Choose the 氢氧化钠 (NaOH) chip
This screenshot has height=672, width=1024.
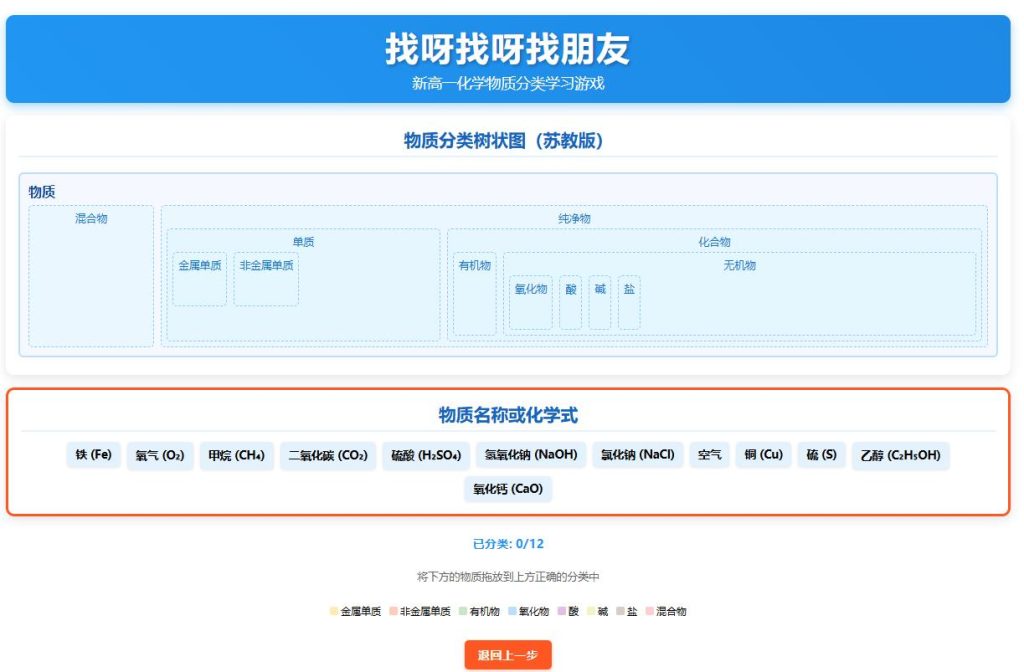coord(531,456)
